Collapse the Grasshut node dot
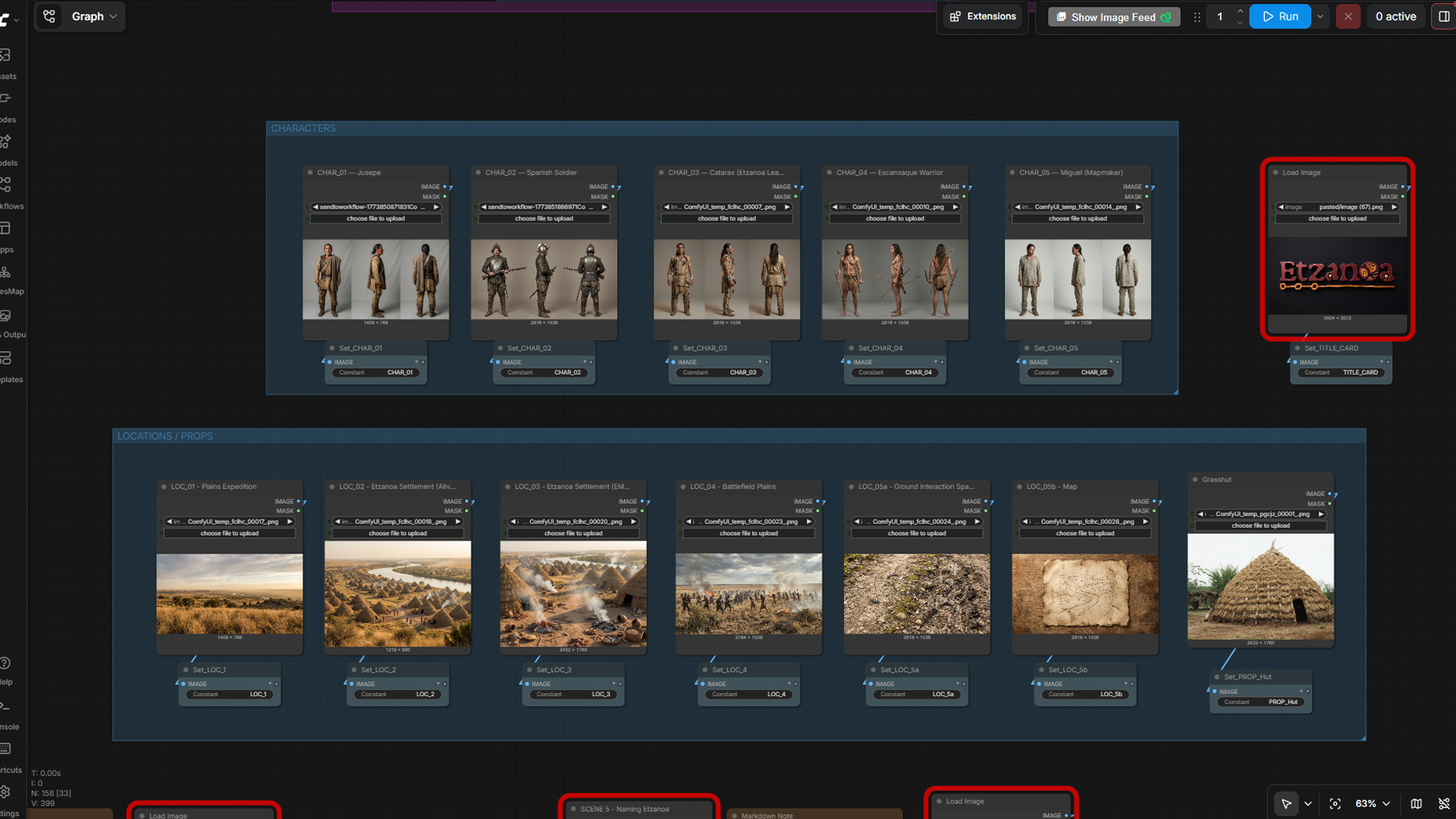 click(1195, 479)
